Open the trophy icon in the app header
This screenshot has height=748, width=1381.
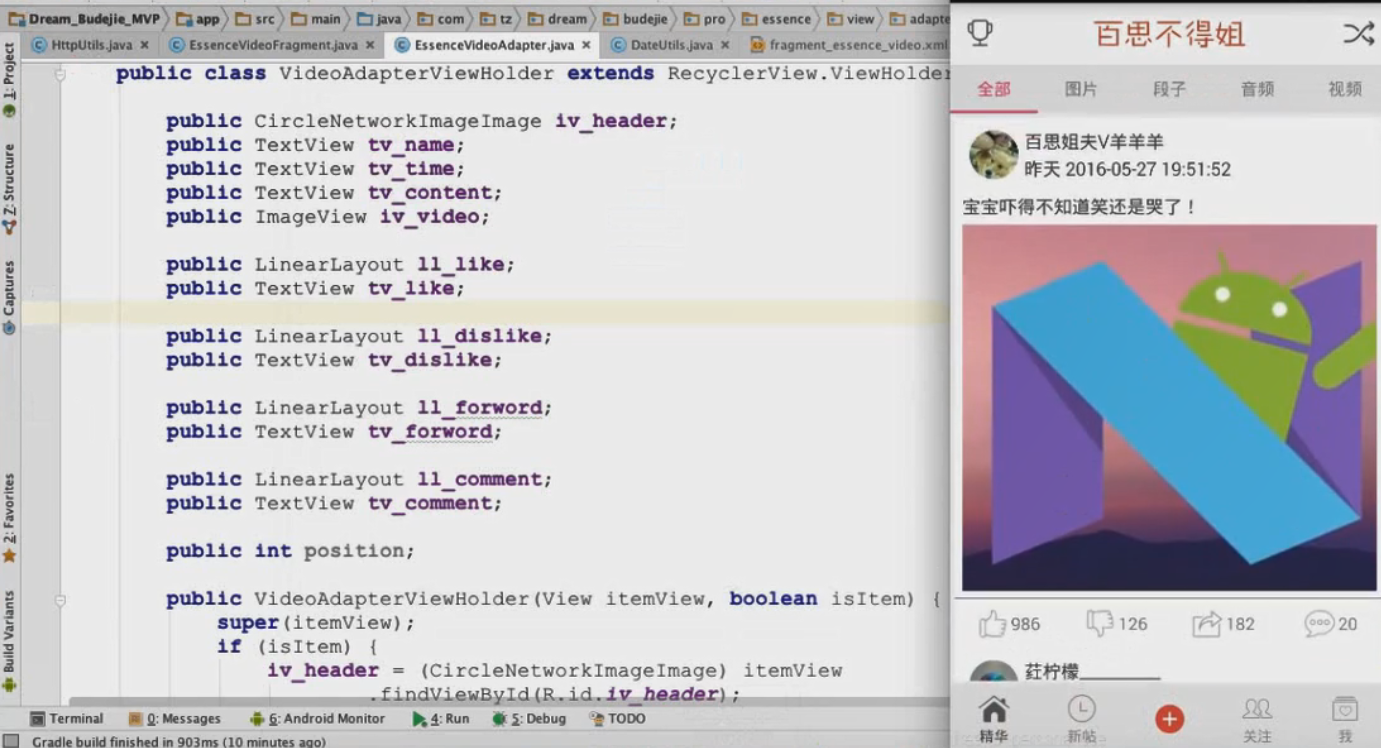[x=980, y=33]
